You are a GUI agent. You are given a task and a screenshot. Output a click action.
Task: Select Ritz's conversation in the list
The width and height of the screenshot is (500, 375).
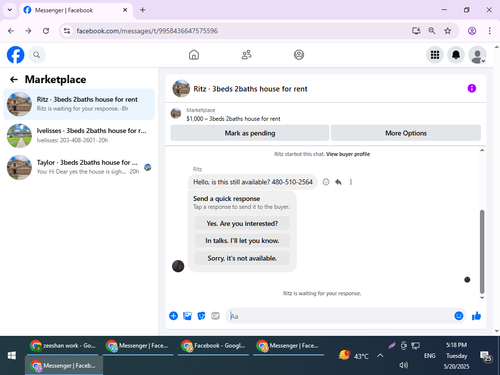(79, 104)
